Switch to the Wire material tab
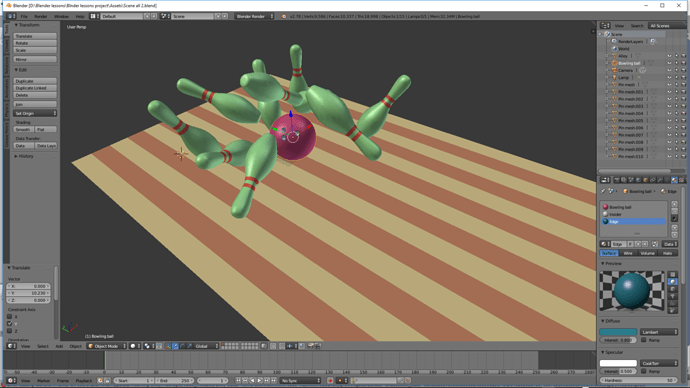 click(628, 253)
